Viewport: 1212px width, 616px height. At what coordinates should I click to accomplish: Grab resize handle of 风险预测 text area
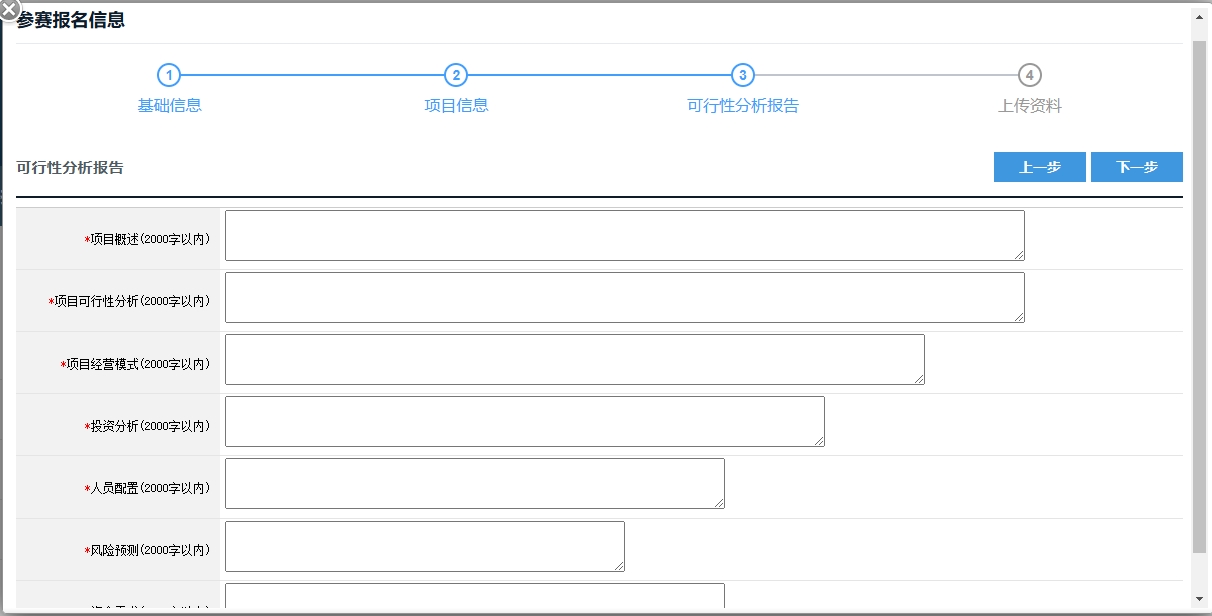618,565
